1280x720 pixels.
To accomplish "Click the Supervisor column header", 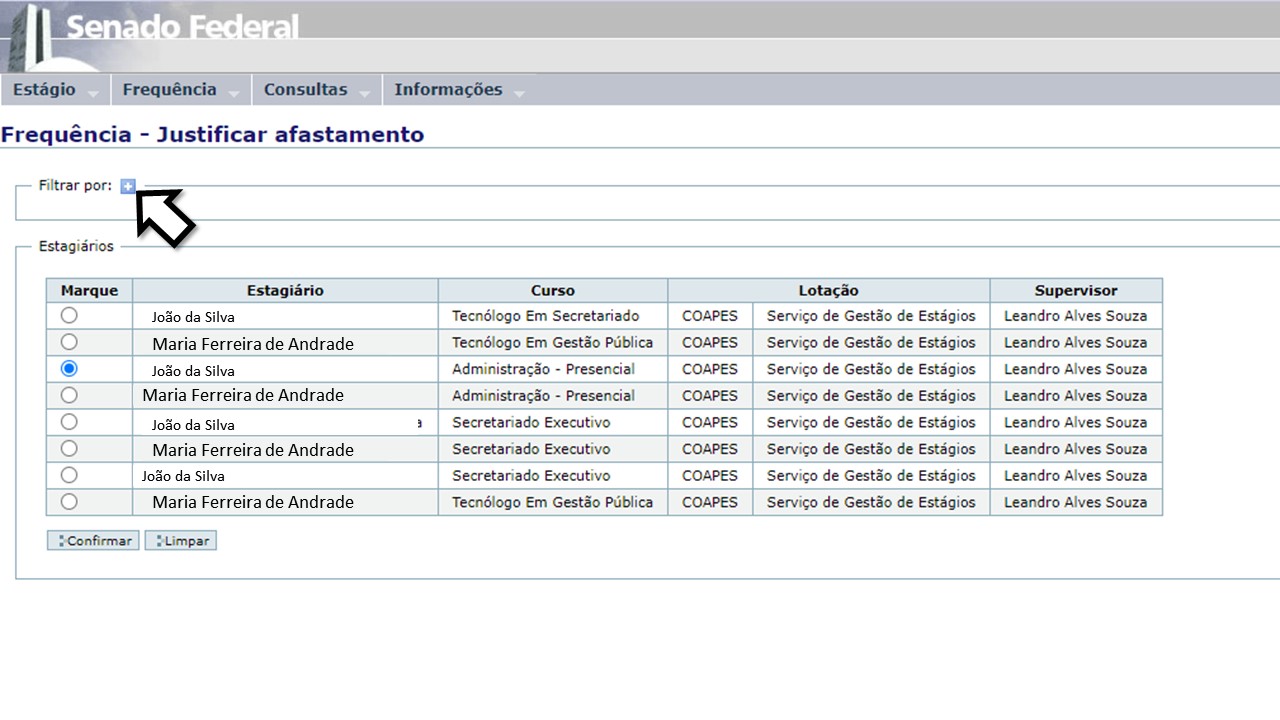I will pos(1075,290).
